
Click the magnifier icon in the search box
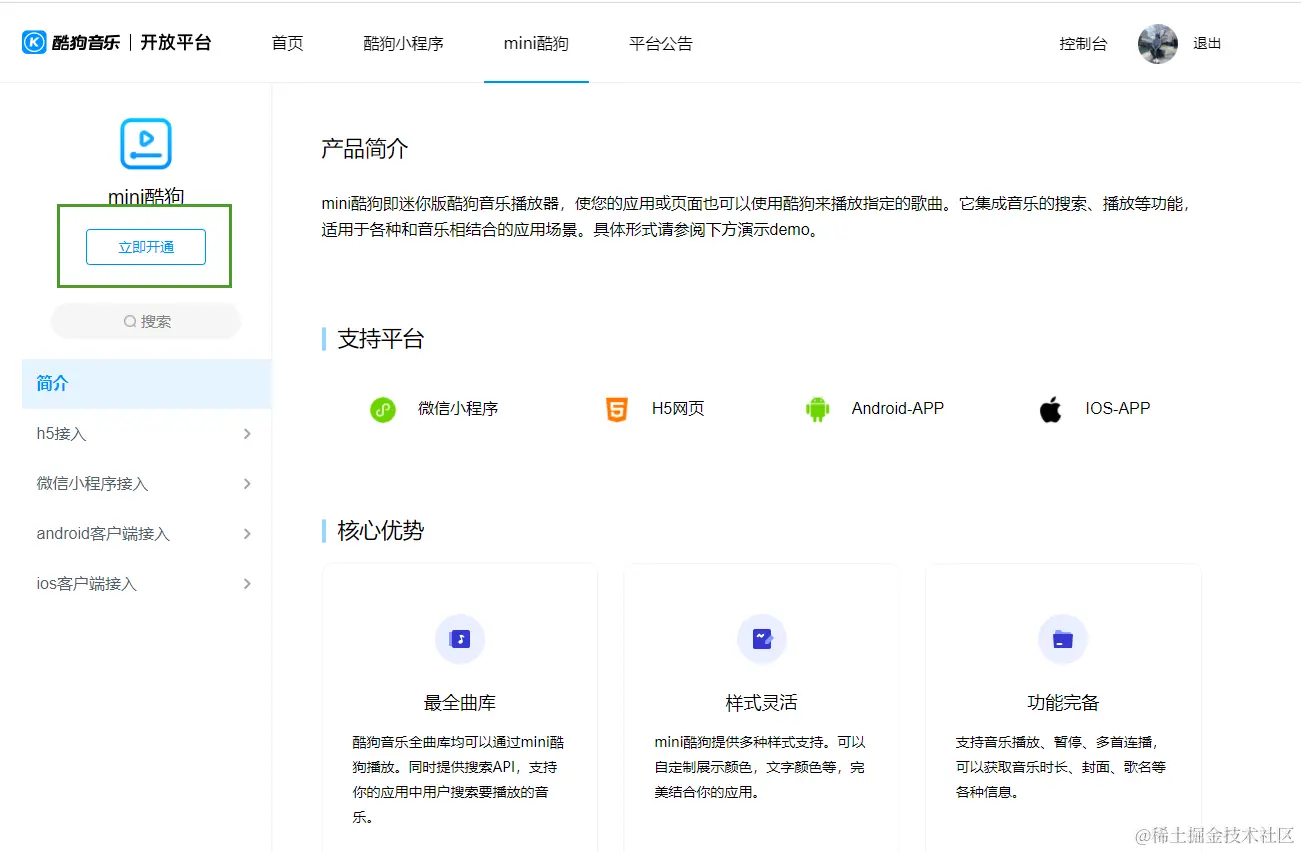[x=129, y=321]
